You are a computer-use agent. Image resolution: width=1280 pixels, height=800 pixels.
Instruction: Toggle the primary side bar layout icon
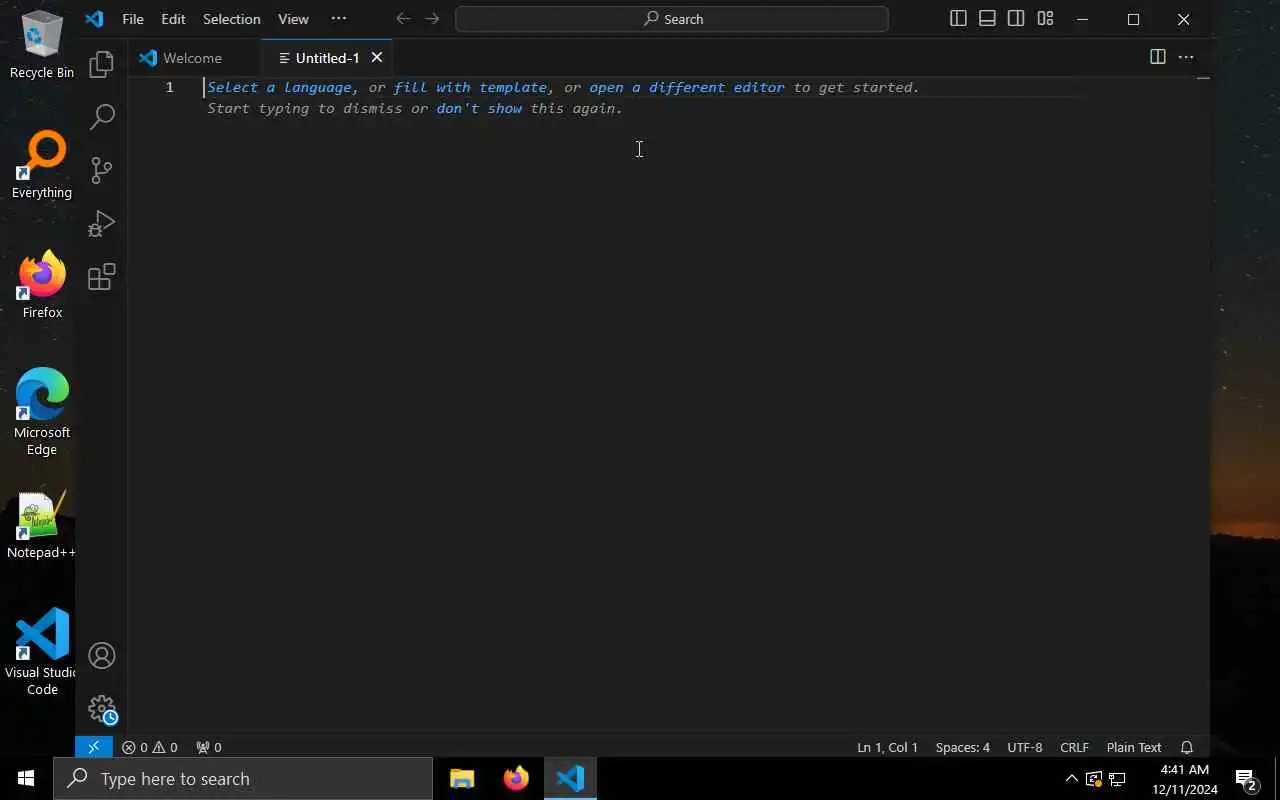(958, 18)
